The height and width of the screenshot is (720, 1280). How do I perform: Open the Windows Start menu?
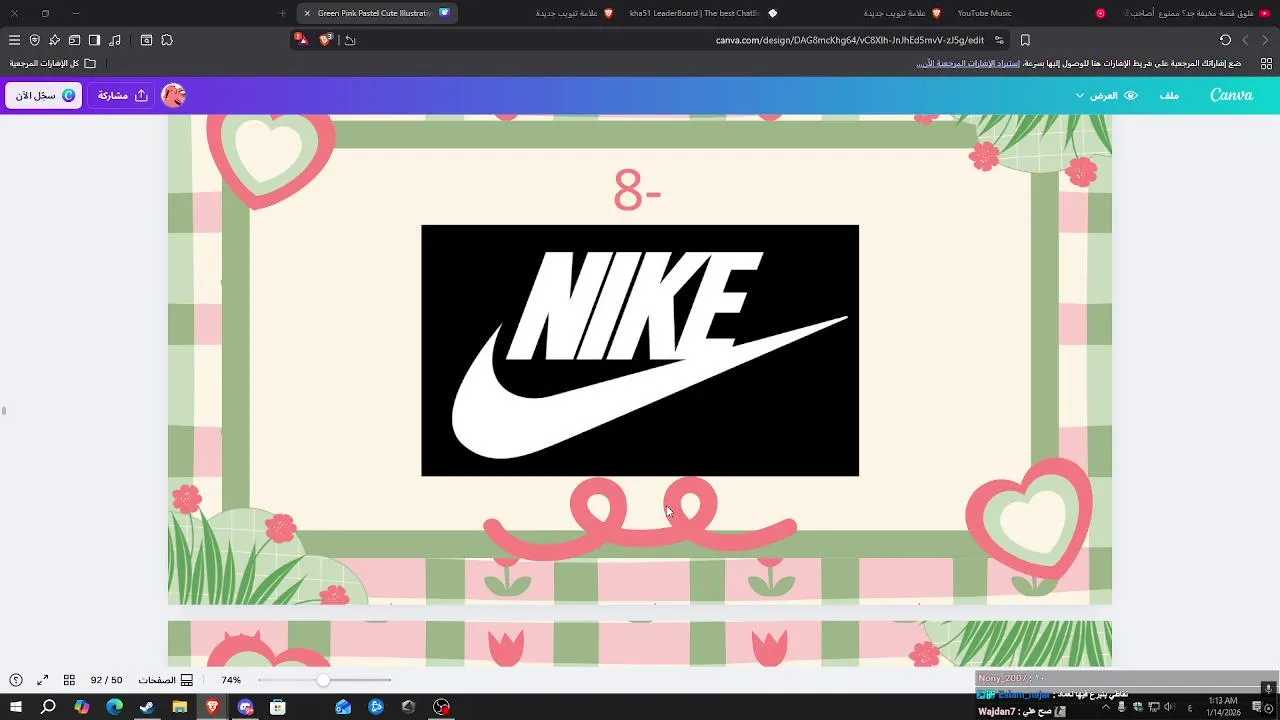coord(16,707)
